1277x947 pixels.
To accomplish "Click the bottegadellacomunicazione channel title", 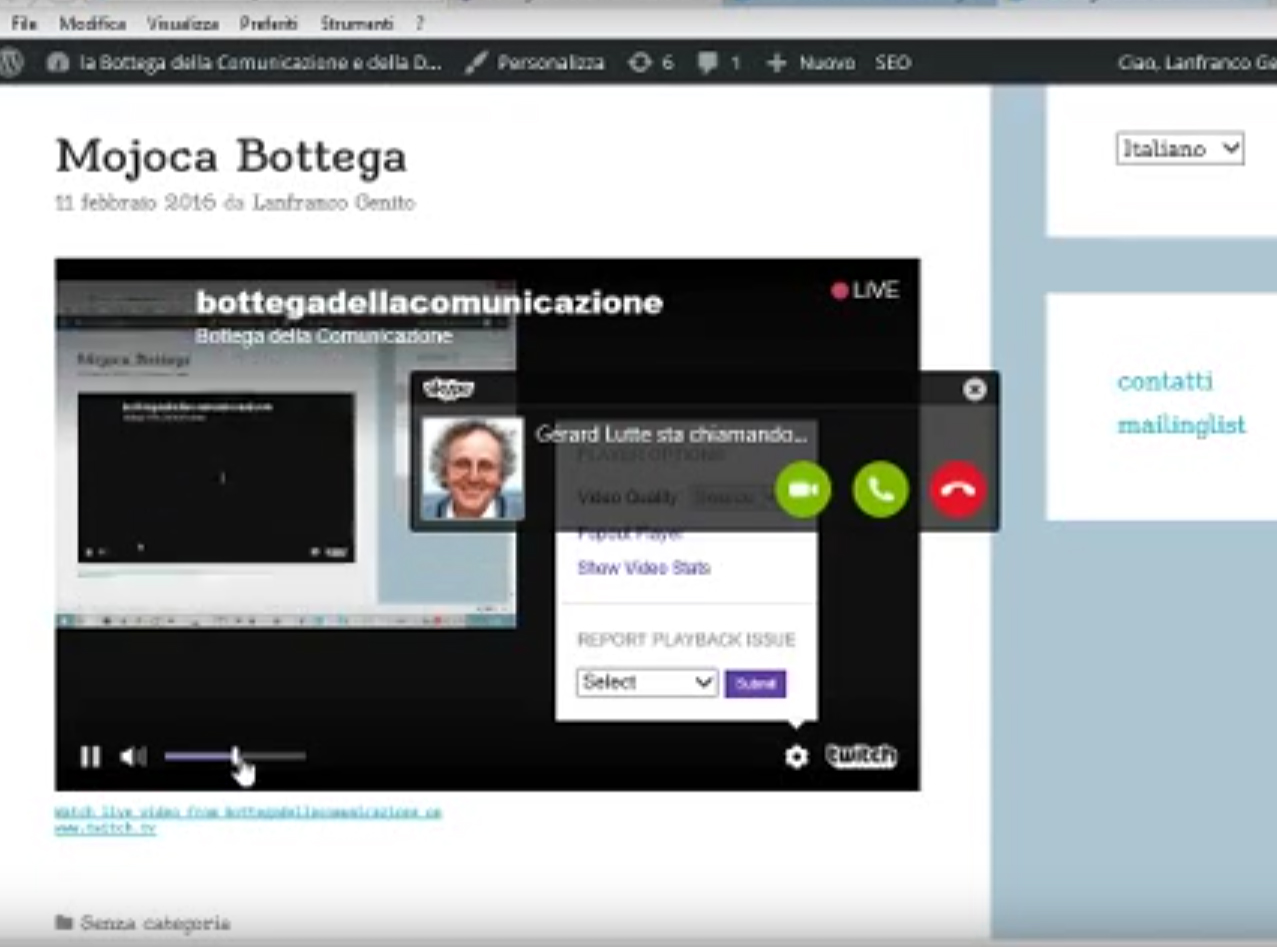I will (x=429, y=302).
